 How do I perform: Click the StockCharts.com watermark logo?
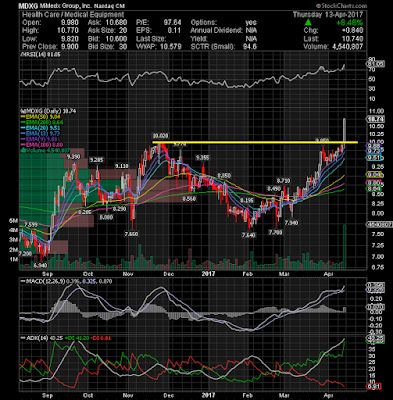click(x=342, y=6)
